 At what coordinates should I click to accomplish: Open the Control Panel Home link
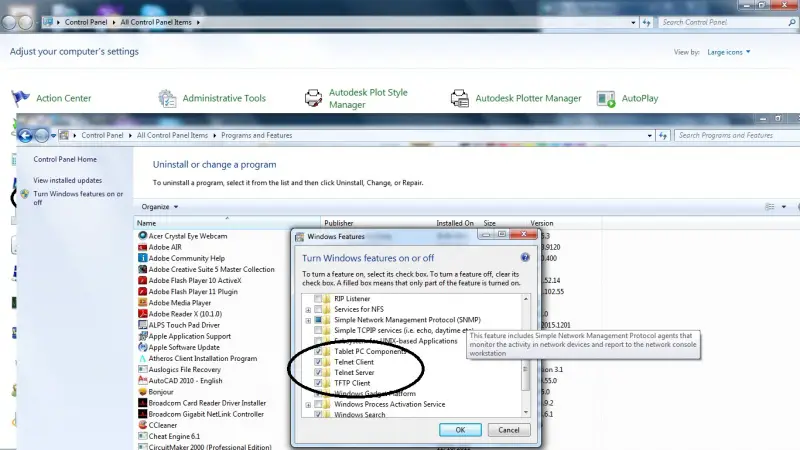tap(65, 159)
